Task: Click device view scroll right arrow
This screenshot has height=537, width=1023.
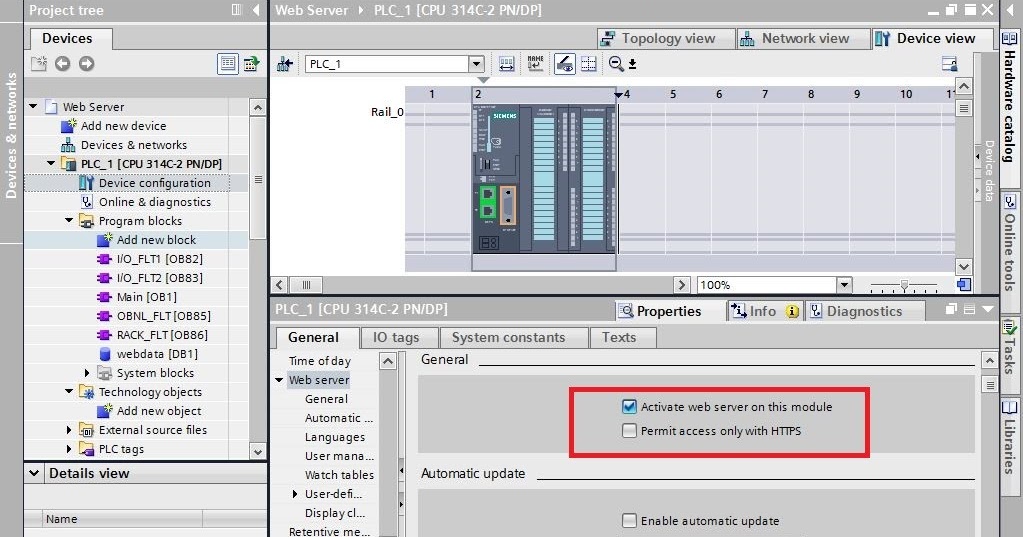Action: 681,285
